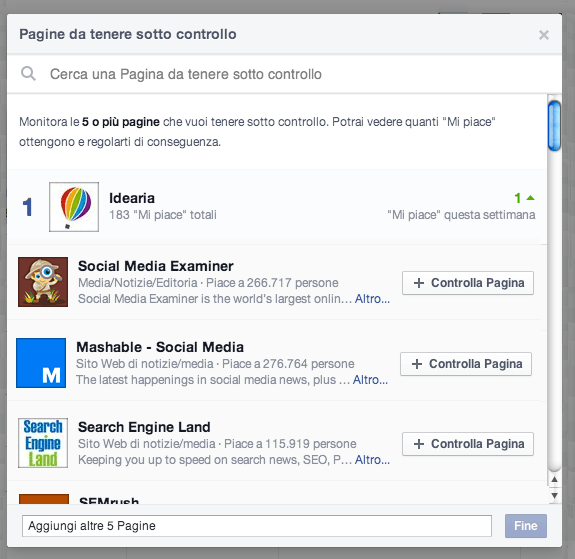Image resolution: width=575 pixels, height=559 pixels.
Task: Click 'Piace a 115.919 persone' text
Action: point(290,444)
